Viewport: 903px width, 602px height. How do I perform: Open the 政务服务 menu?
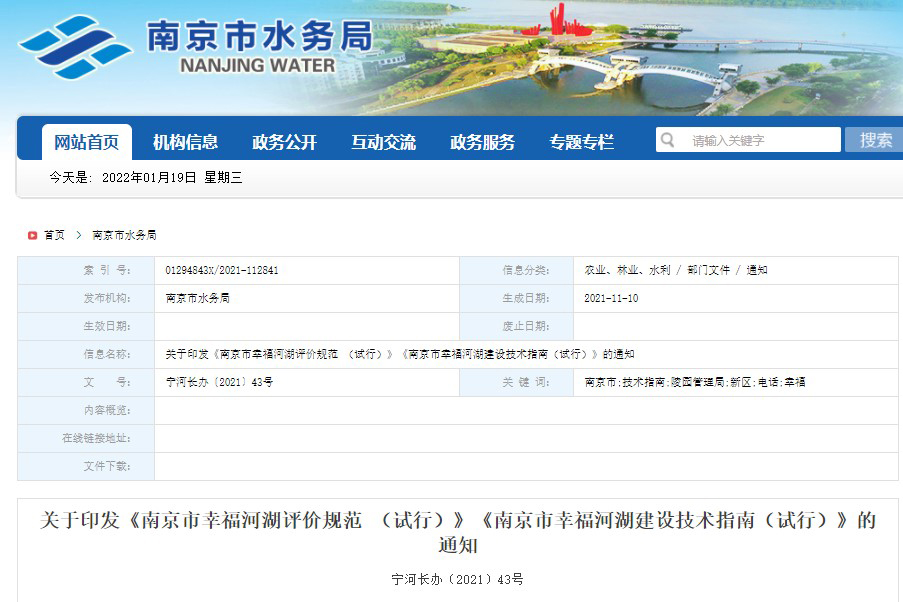pos(482,142)
